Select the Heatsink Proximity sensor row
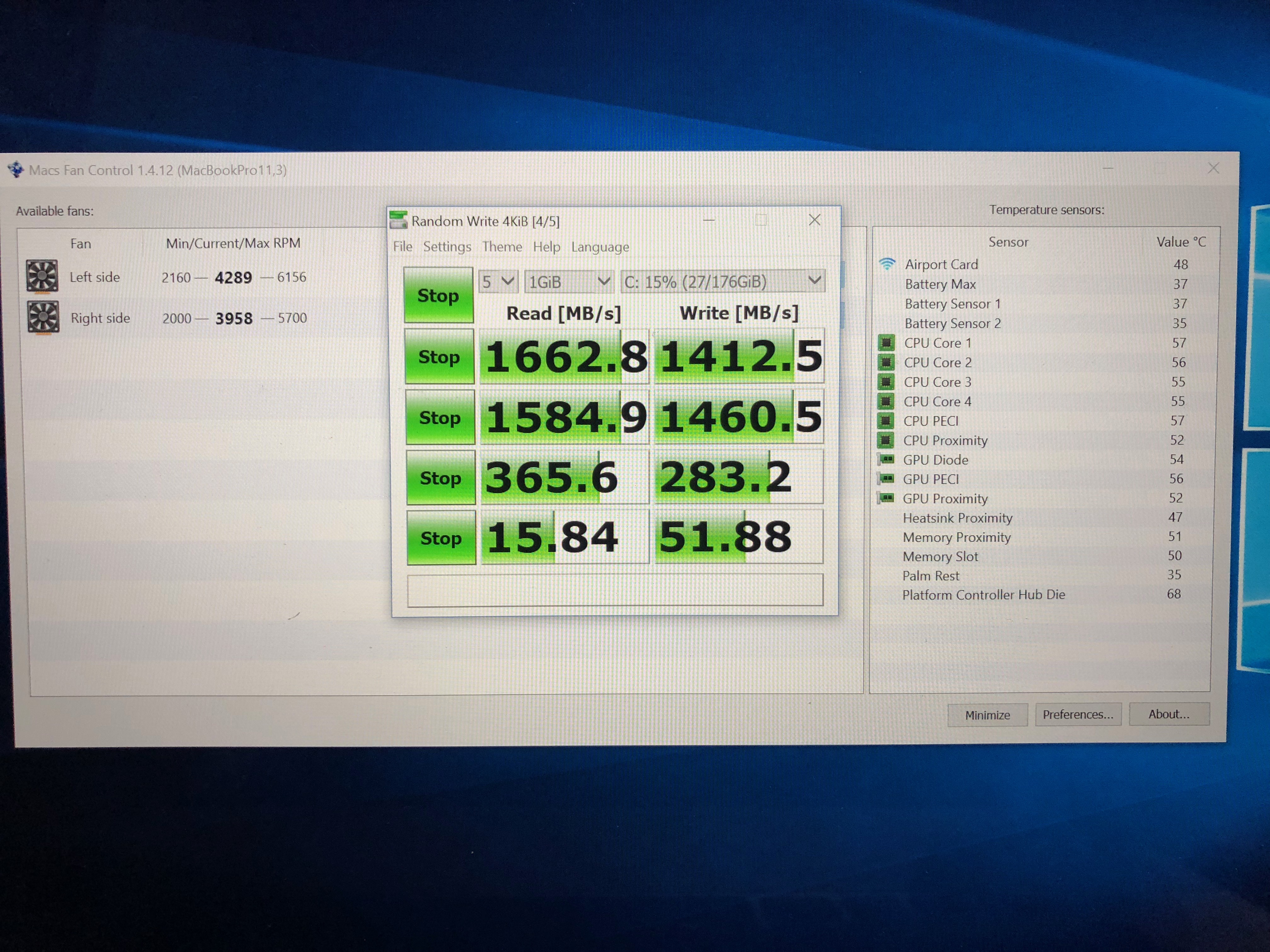The height and width of the screenshot is (952, 1270). (x=1042, y=518)
